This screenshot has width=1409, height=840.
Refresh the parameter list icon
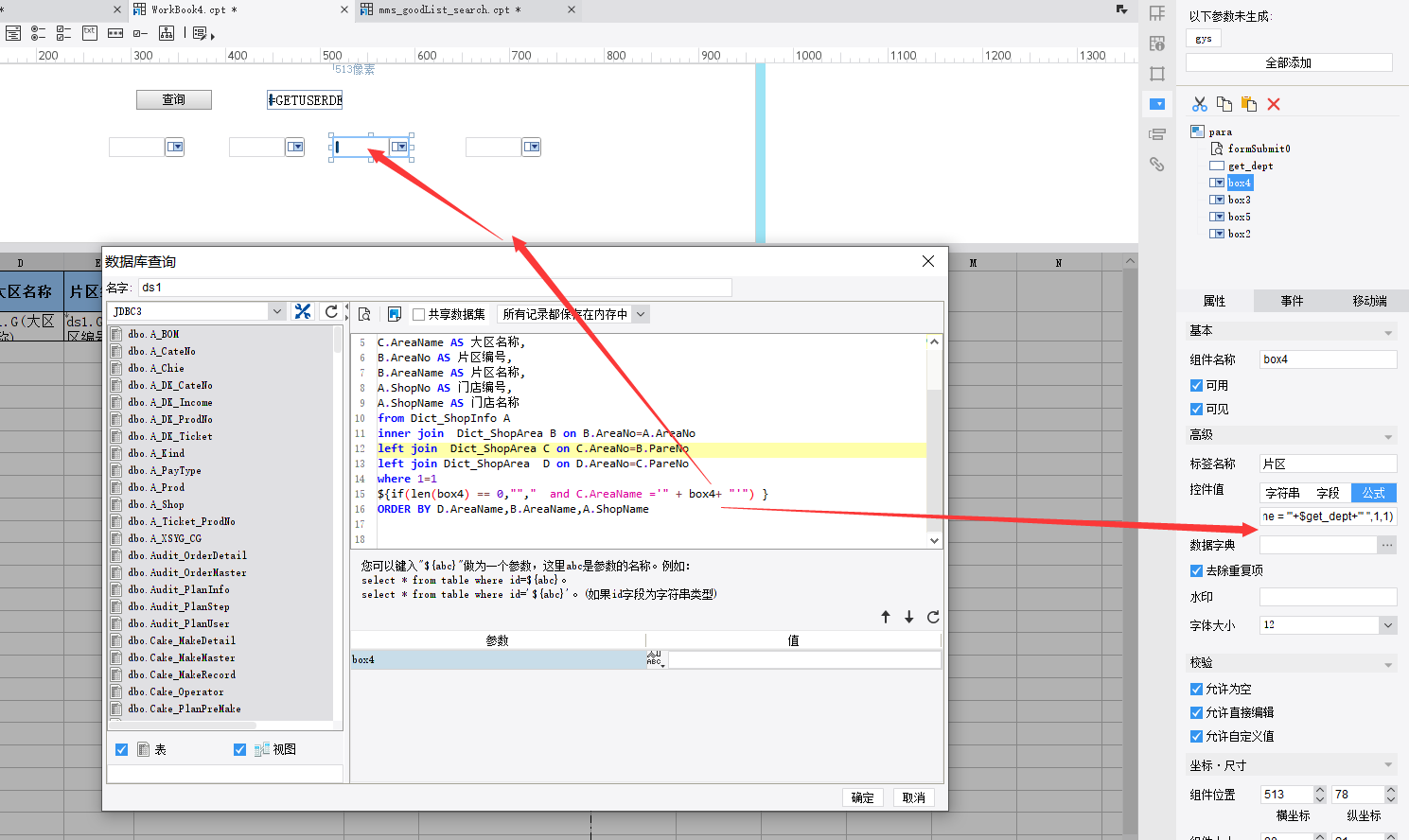point(933,617)
